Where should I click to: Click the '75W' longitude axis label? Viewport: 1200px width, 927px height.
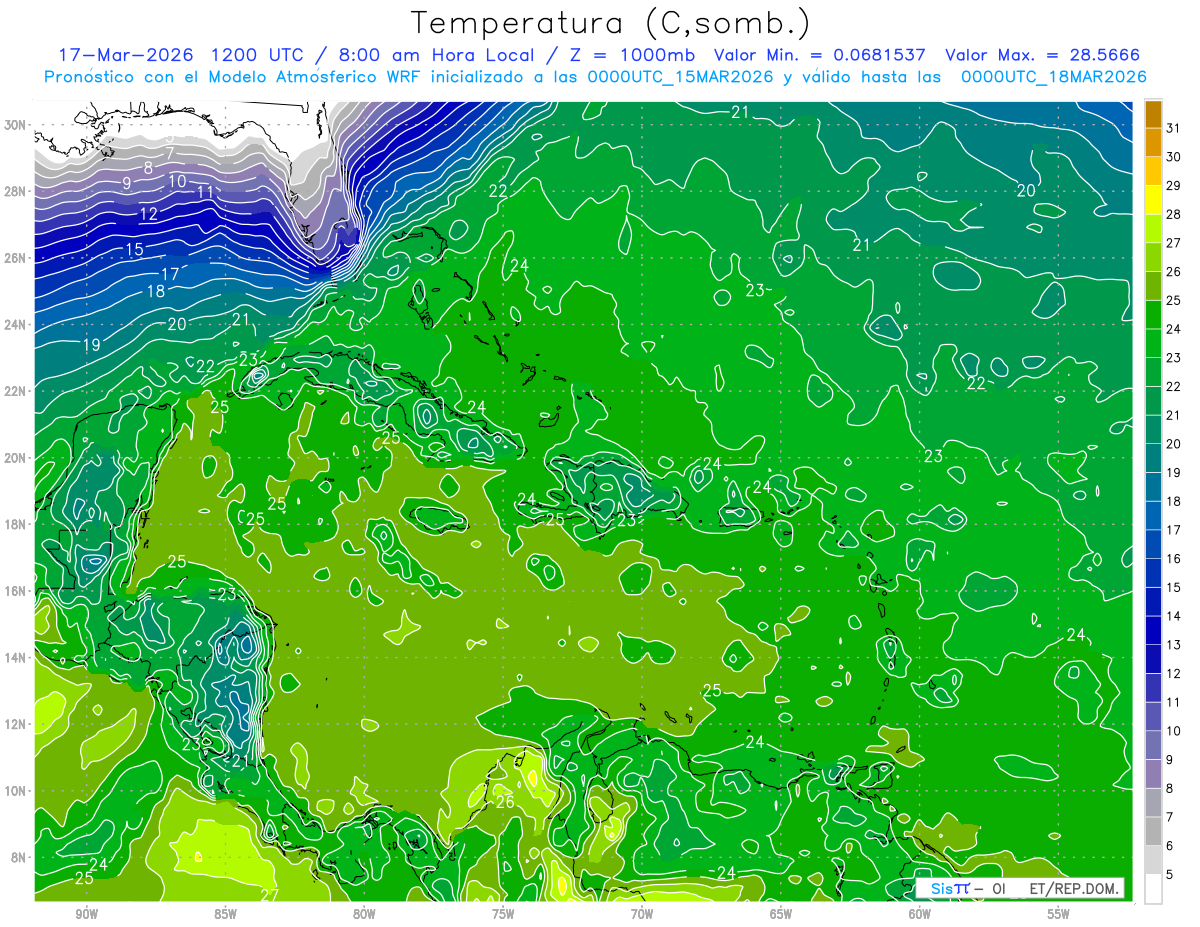coord(503,914)
